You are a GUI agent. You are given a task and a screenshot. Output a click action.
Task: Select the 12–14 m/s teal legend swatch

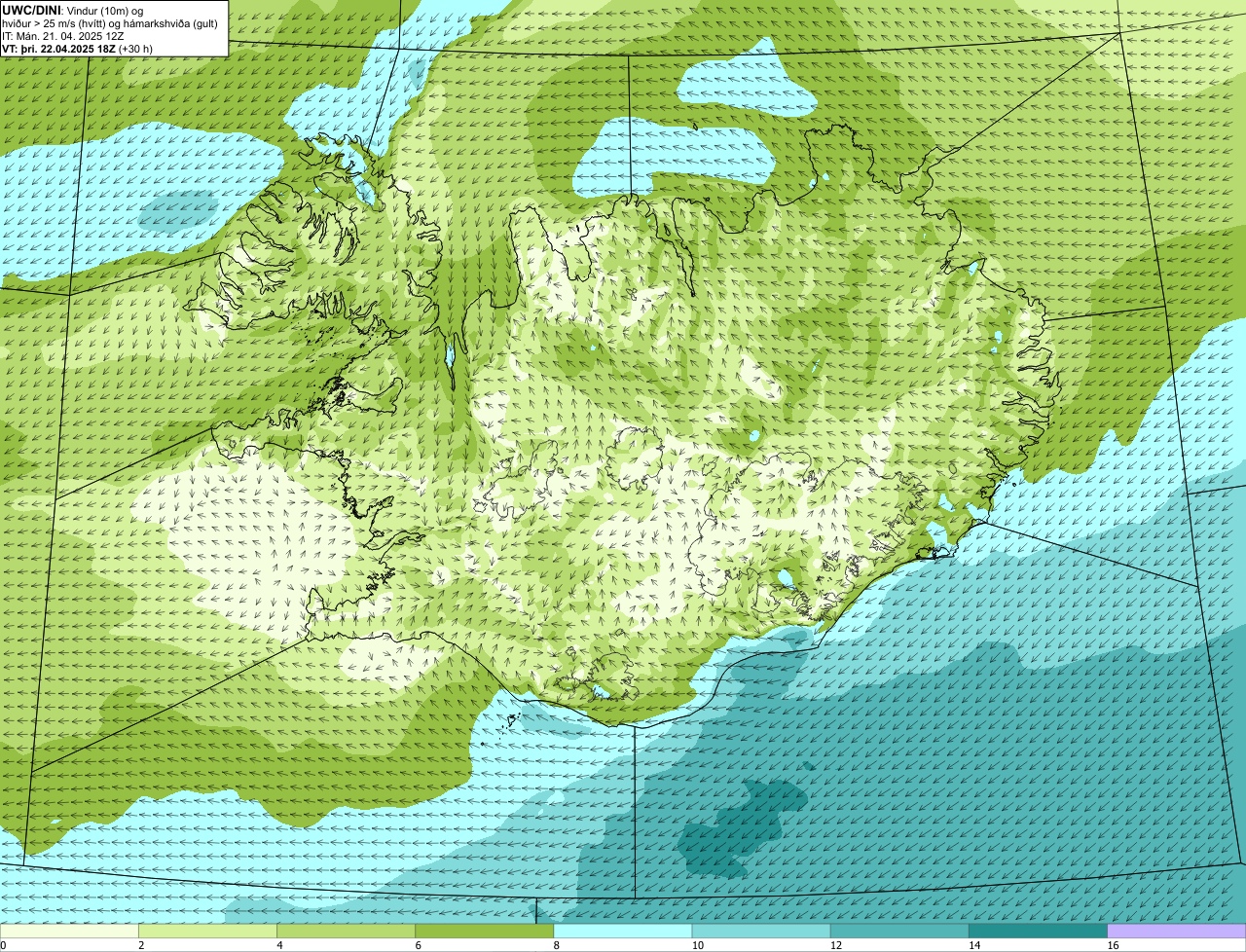tap(899, 931)
